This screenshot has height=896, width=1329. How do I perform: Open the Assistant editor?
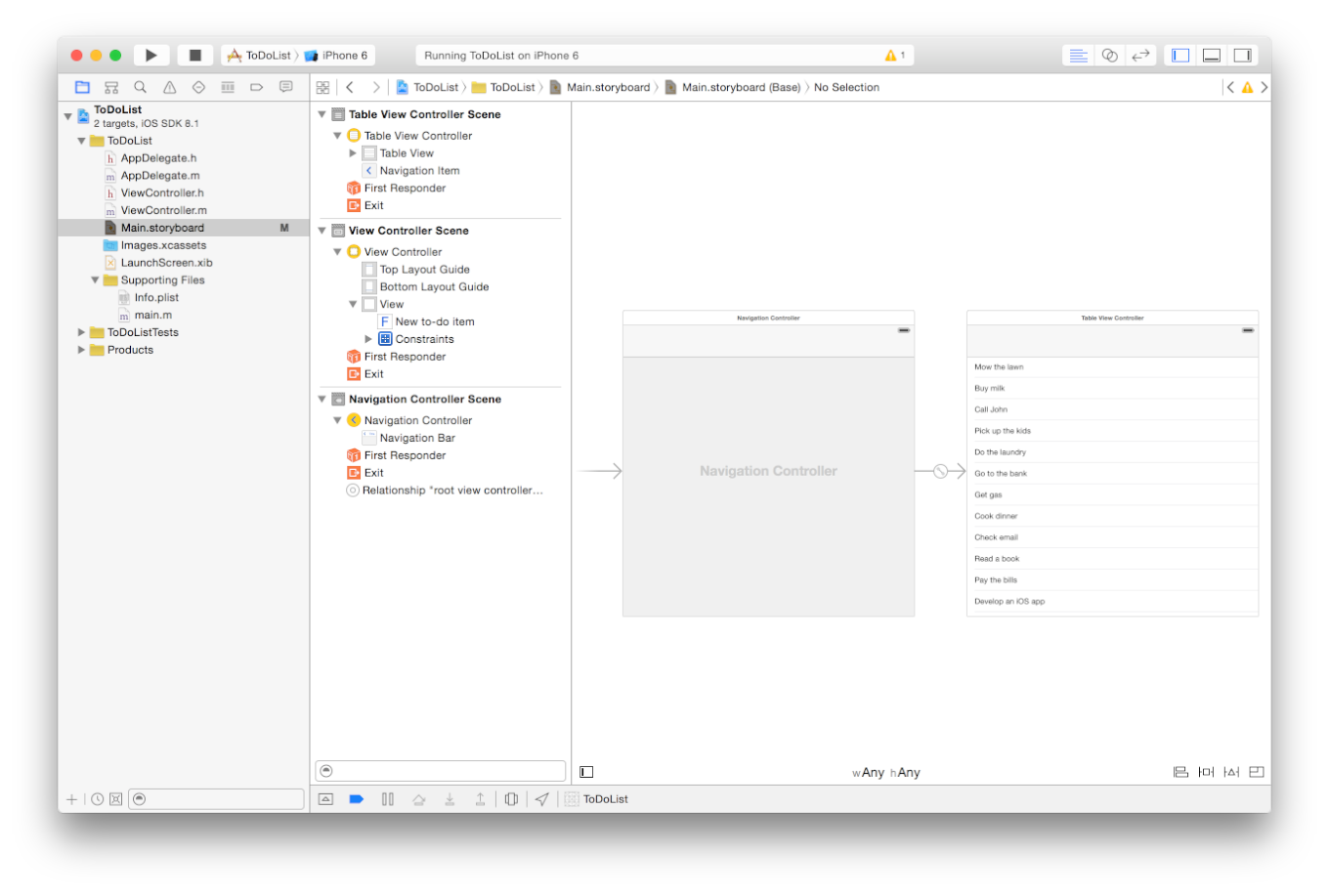point(1109,56)
